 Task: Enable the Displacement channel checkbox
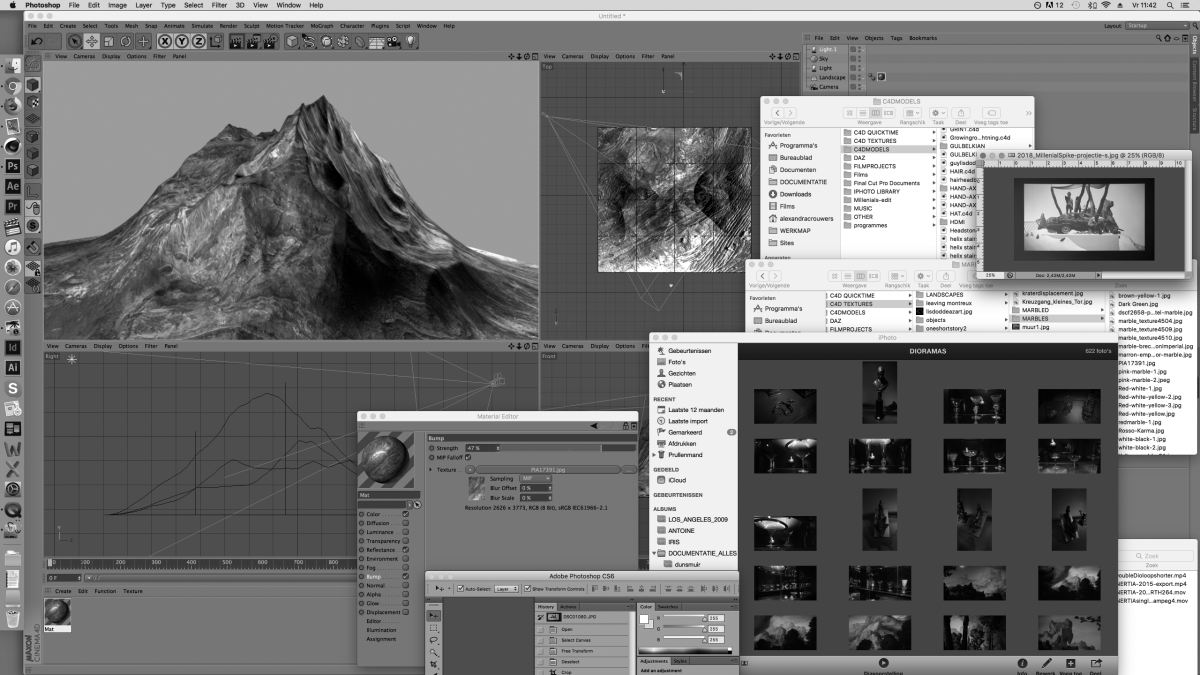click(x=406, y=613)
